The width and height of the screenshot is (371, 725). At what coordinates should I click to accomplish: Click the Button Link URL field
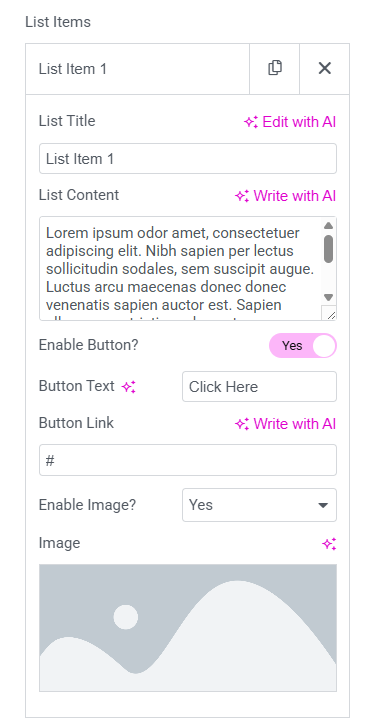[x=188, y=460]
